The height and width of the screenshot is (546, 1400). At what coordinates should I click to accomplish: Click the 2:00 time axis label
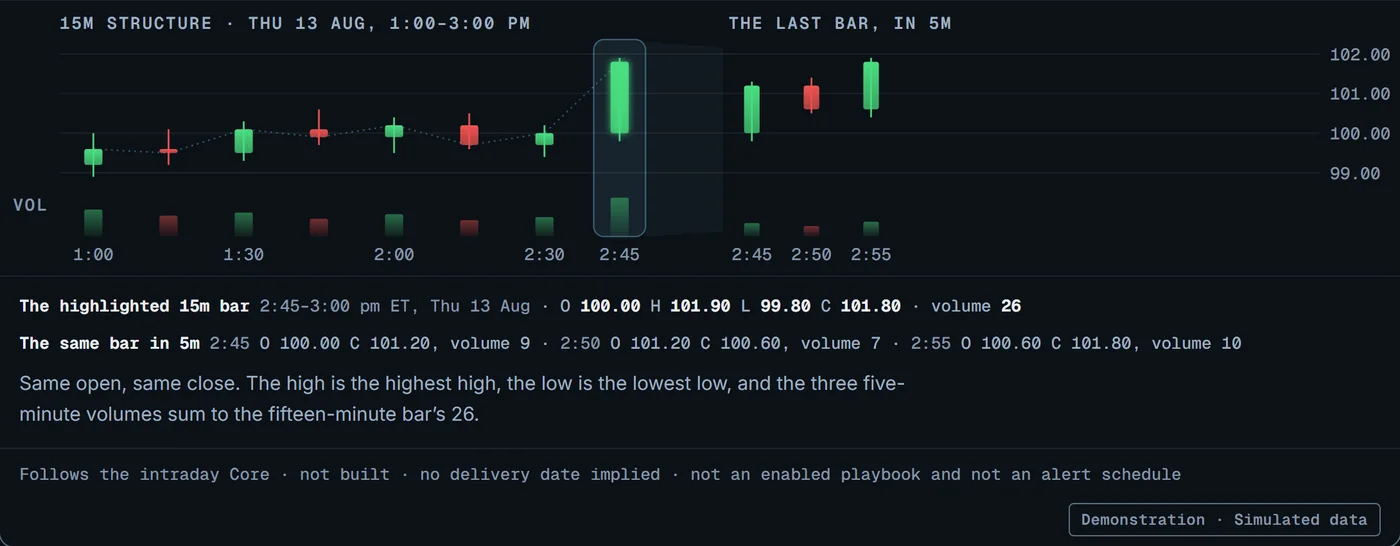click(x=394, y=255)
